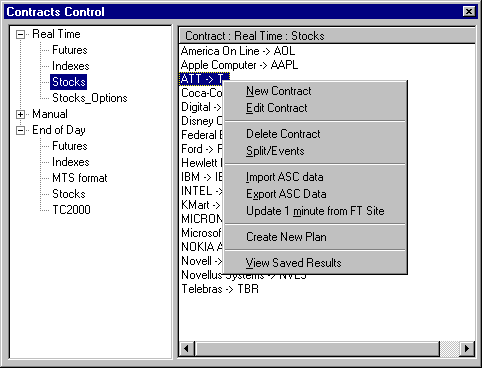The width and height of the screenshot is (482, 368).
Task: Select America On Line -> AOL contract
Action: click(x=238, y=51)
